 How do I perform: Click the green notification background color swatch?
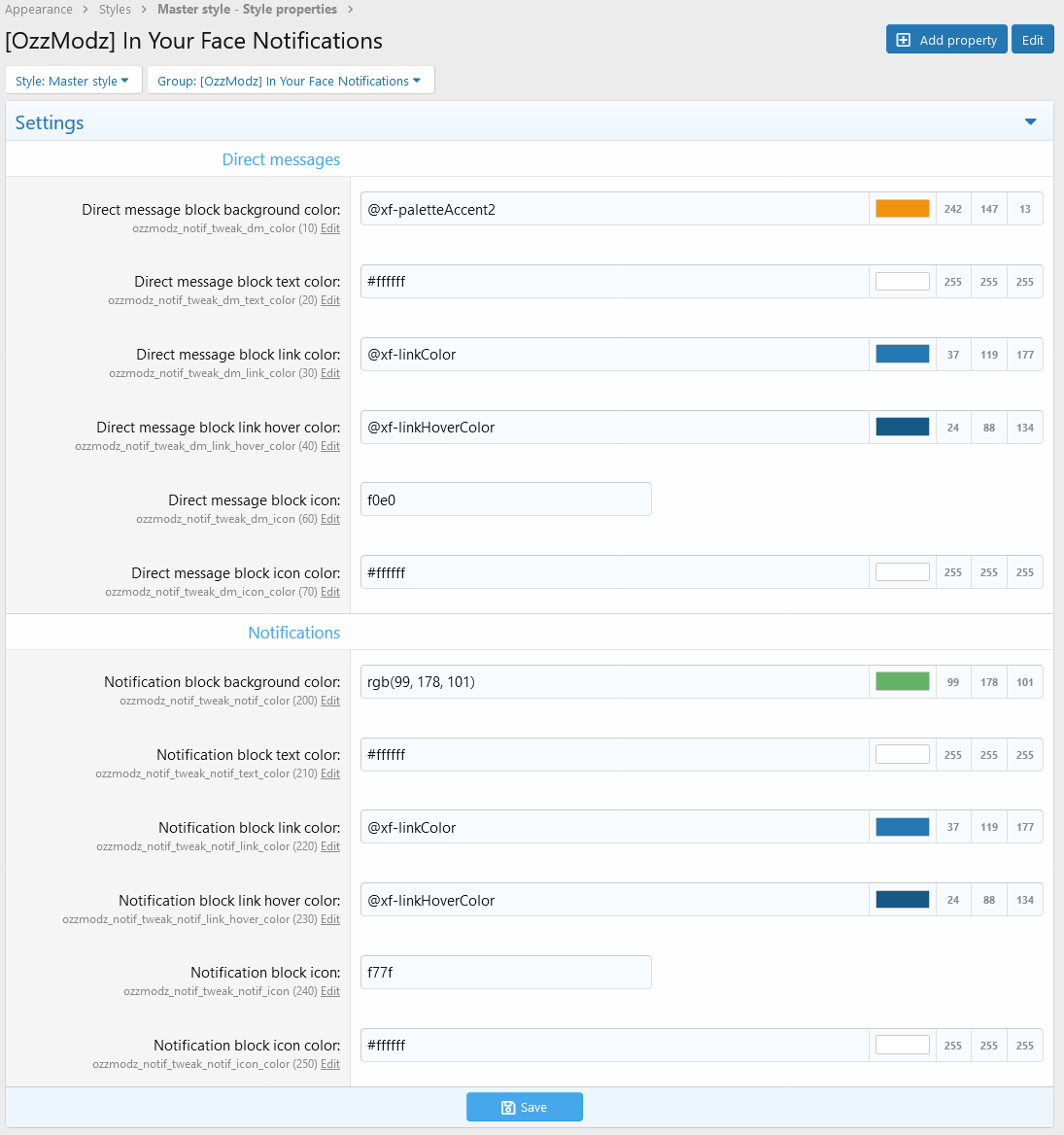902,682
